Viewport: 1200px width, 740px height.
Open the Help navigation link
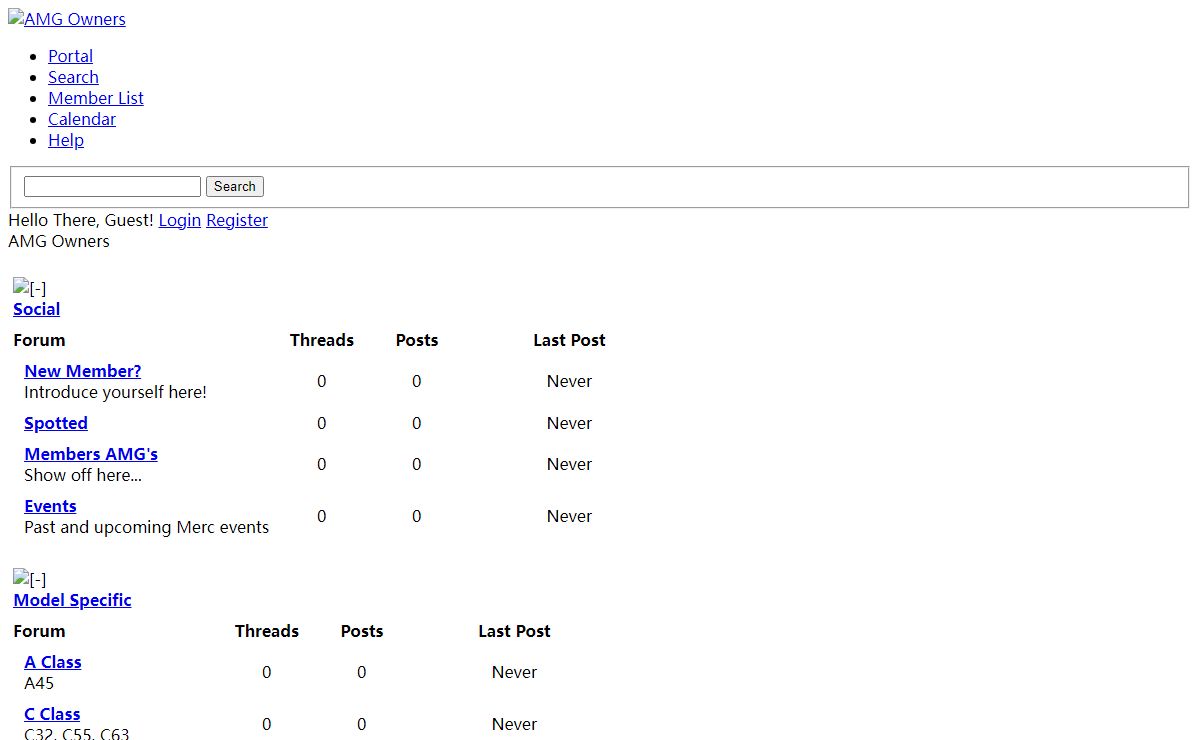tap(66, 140)
